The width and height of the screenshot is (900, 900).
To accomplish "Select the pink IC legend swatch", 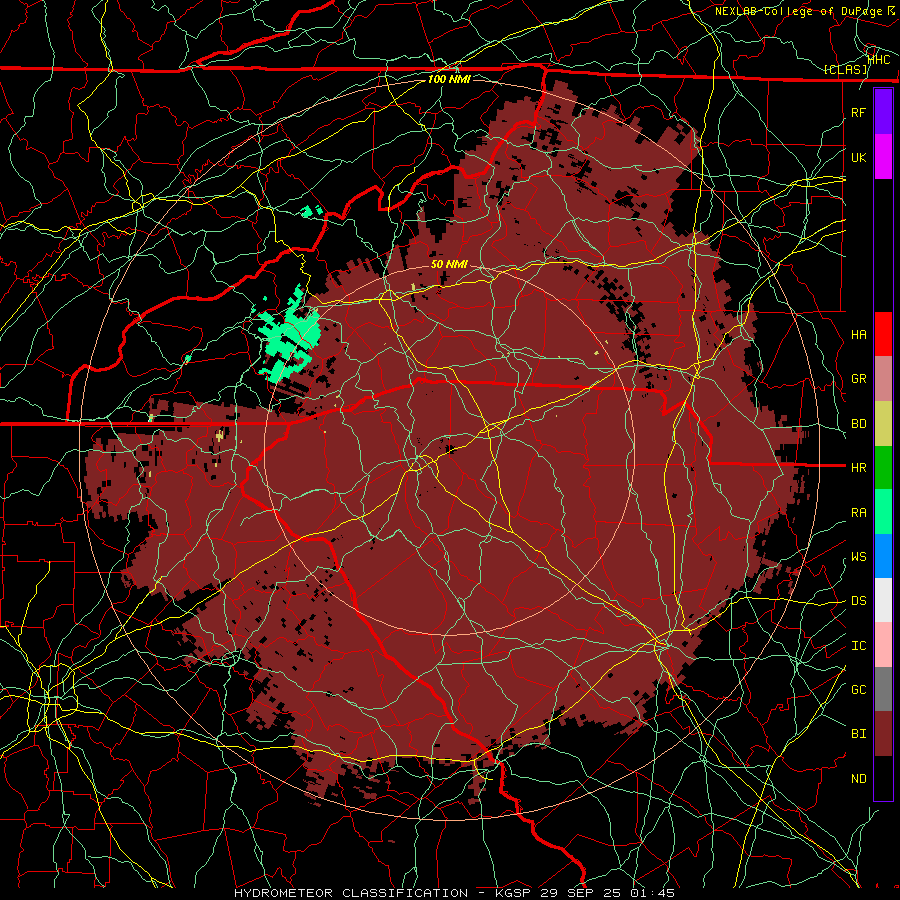I will 883,645.
